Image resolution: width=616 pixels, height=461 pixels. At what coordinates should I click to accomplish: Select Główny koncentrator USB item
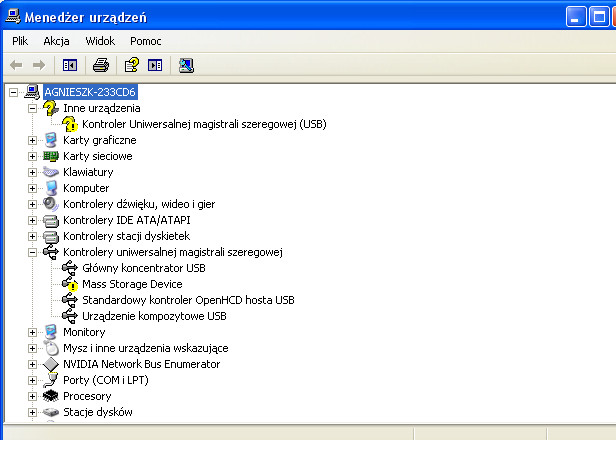click(144, 268)
